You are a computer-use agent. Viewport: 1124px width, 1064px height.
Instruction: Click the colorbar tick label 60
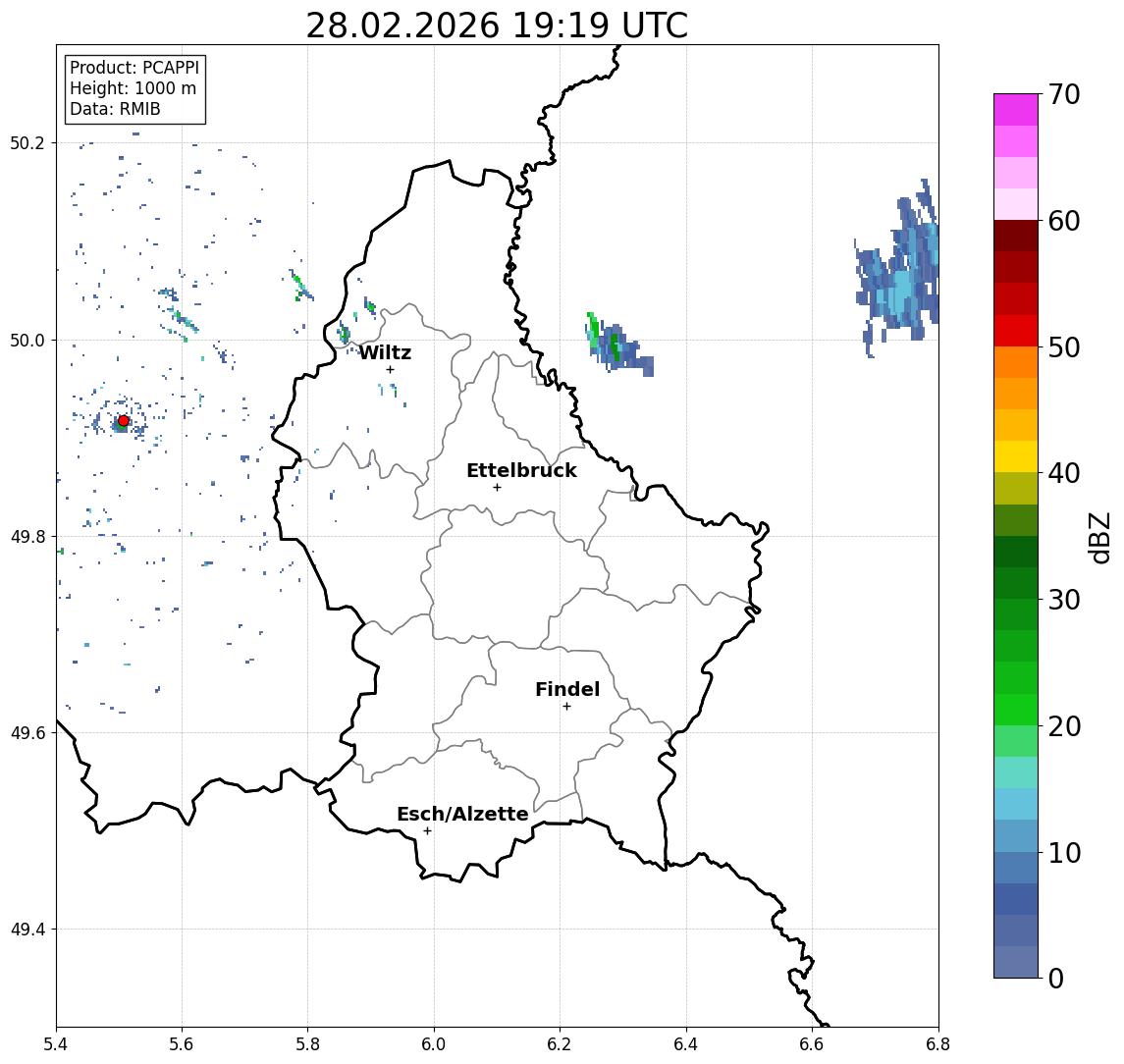point(1064,221)
